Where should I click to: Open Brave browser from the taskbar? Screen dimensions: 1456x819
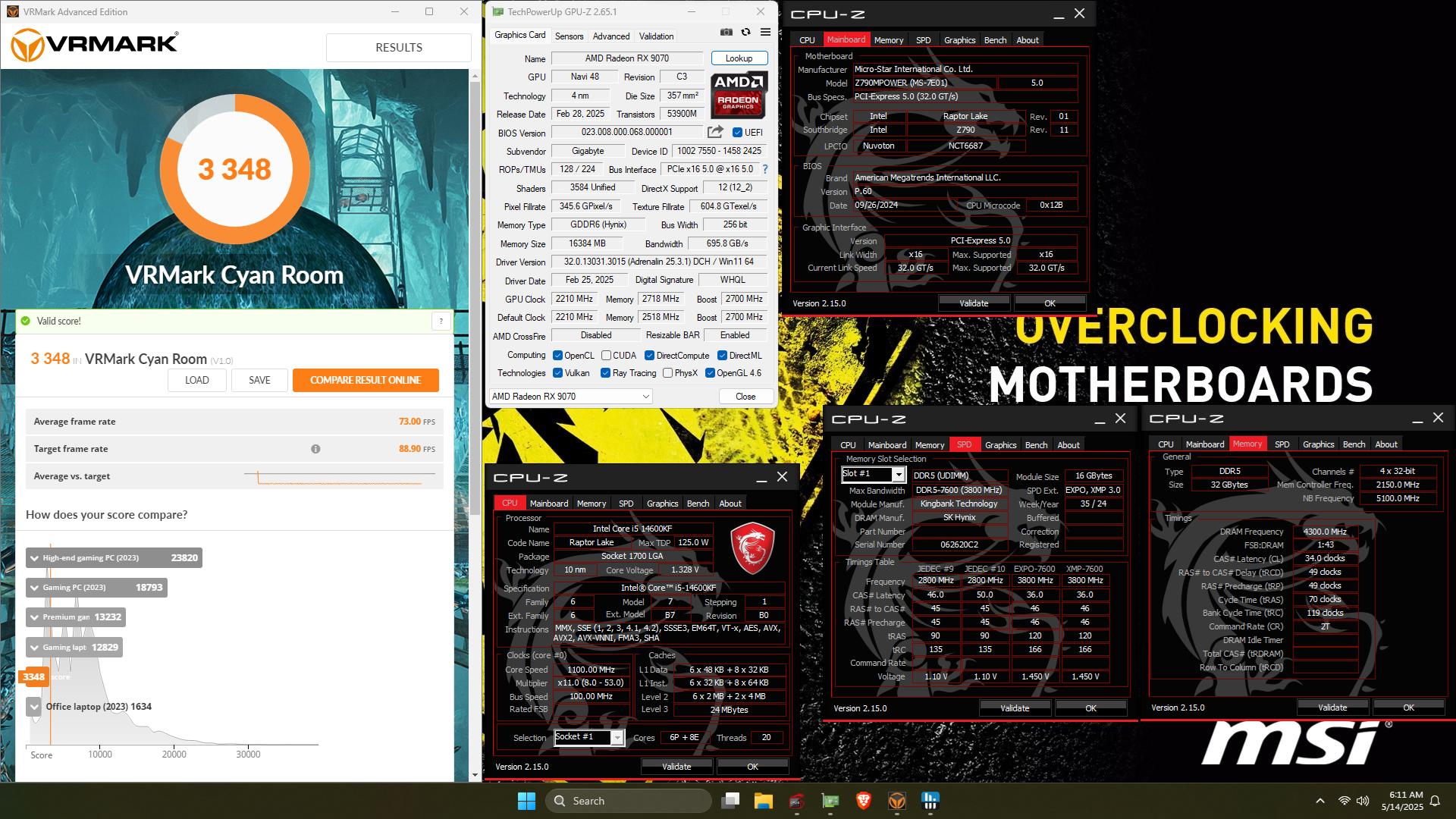point(863,801)
